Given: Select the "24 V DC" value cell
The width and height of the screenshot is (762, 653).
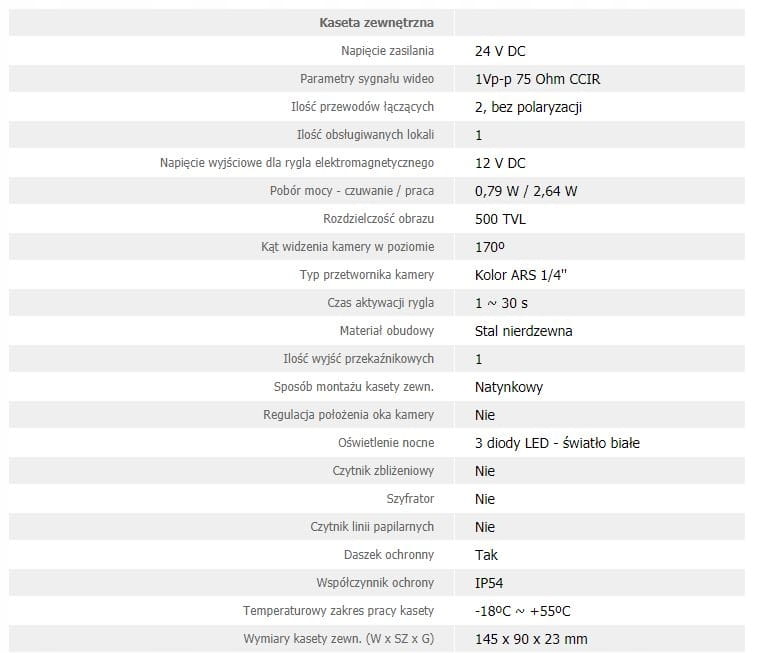Looking at the screenshot, I should click(x=500, y=50).
